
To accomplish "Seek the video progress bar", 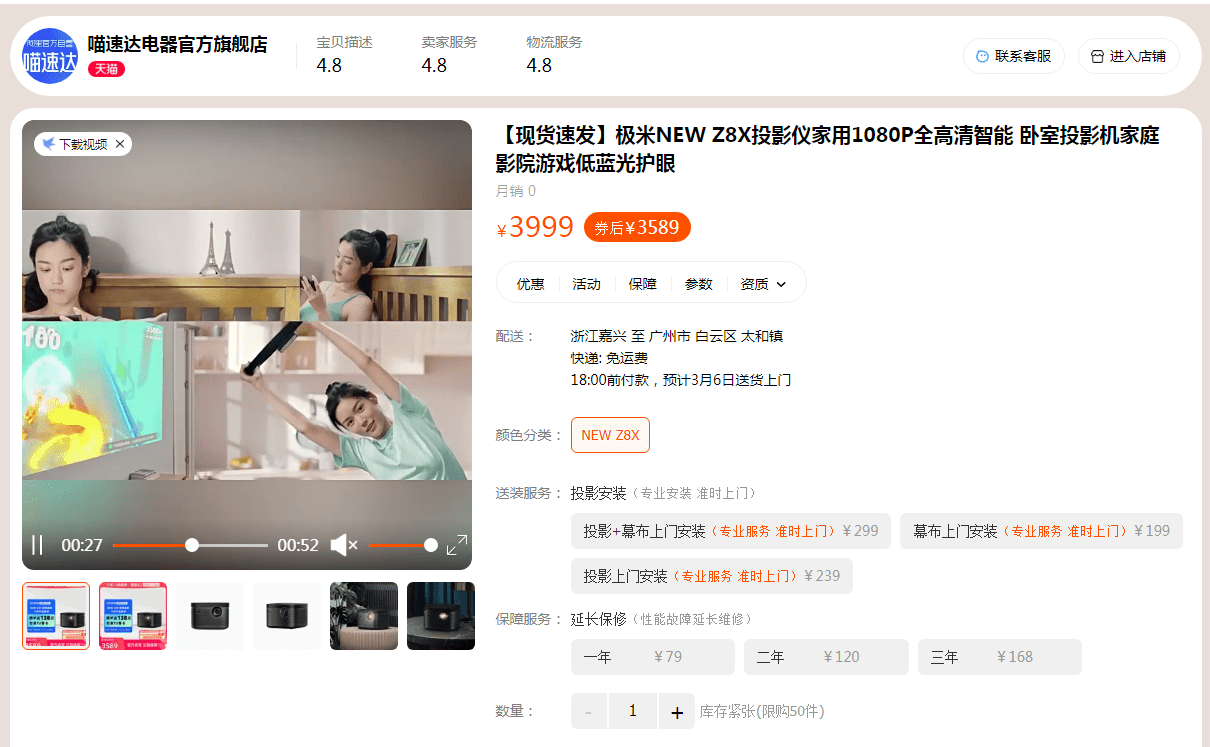I will point(190,545).
